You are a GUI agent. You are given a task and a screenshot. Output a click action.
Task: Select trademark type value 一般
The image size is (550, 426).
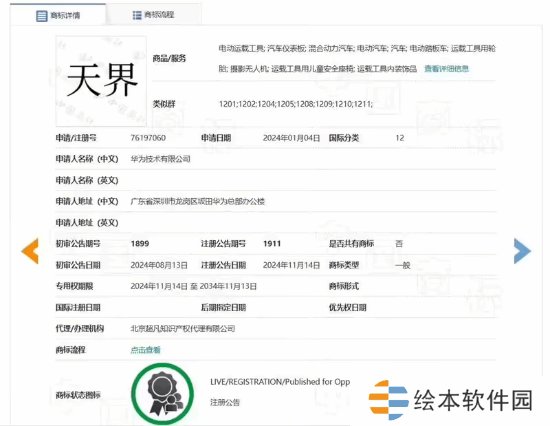(x=403, y=265)
